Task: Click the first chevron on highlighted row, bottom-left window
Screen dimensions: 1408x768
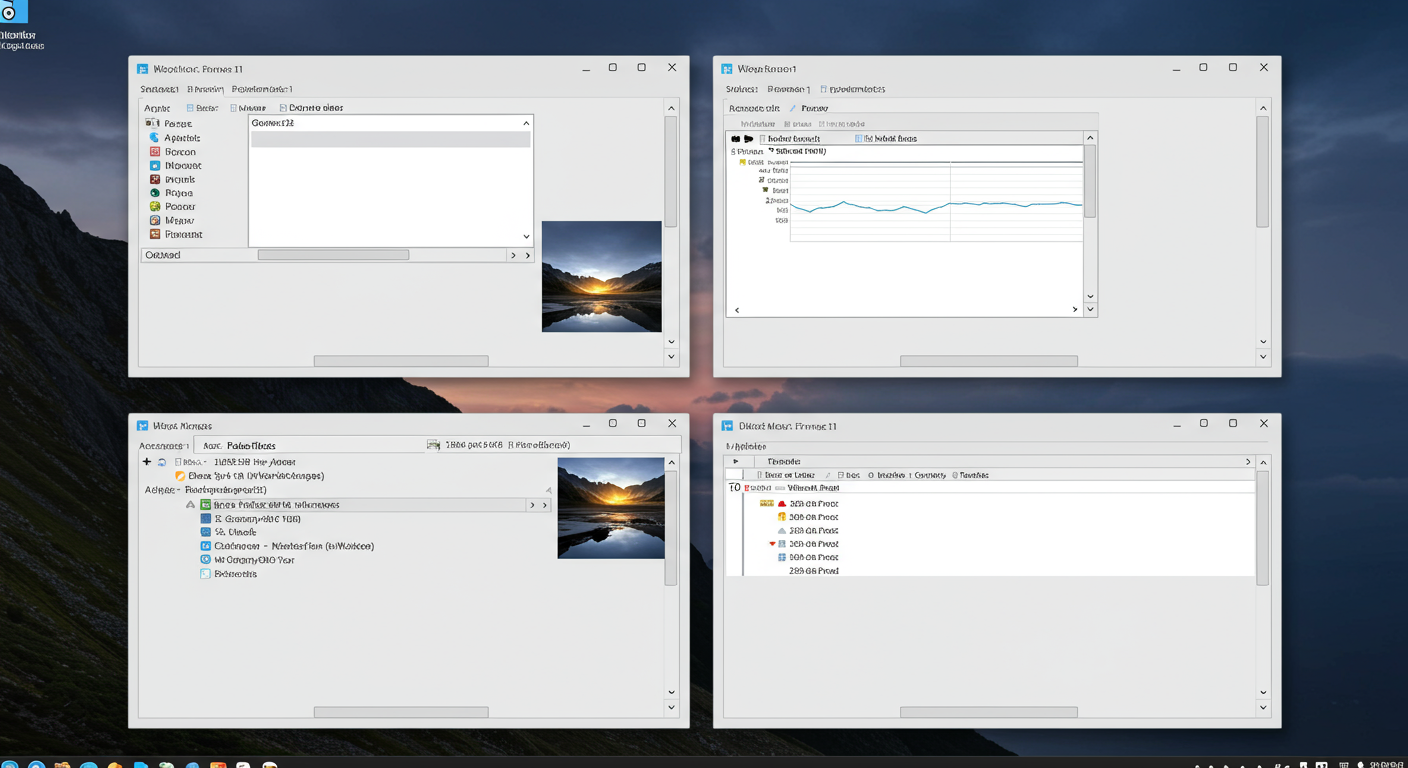Action: coord(532,505)
